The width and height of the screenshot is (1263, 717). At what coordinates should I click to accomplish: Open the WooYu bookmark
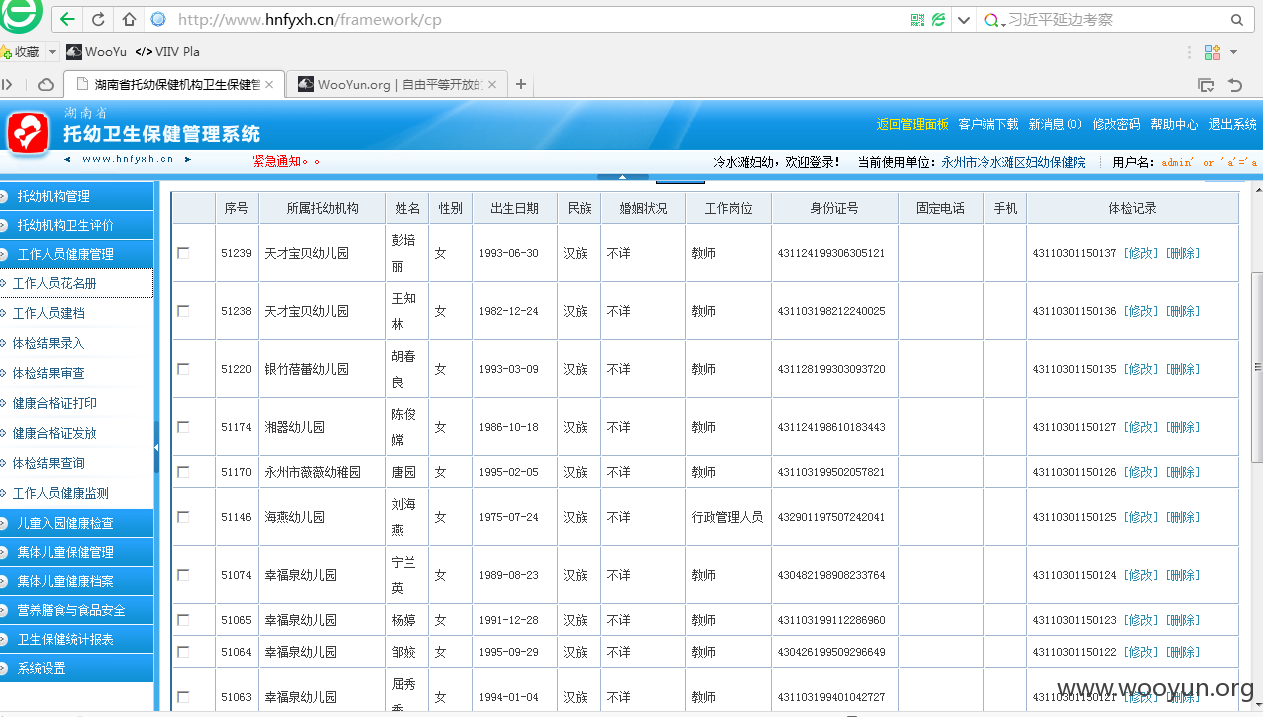coord(97,51)
